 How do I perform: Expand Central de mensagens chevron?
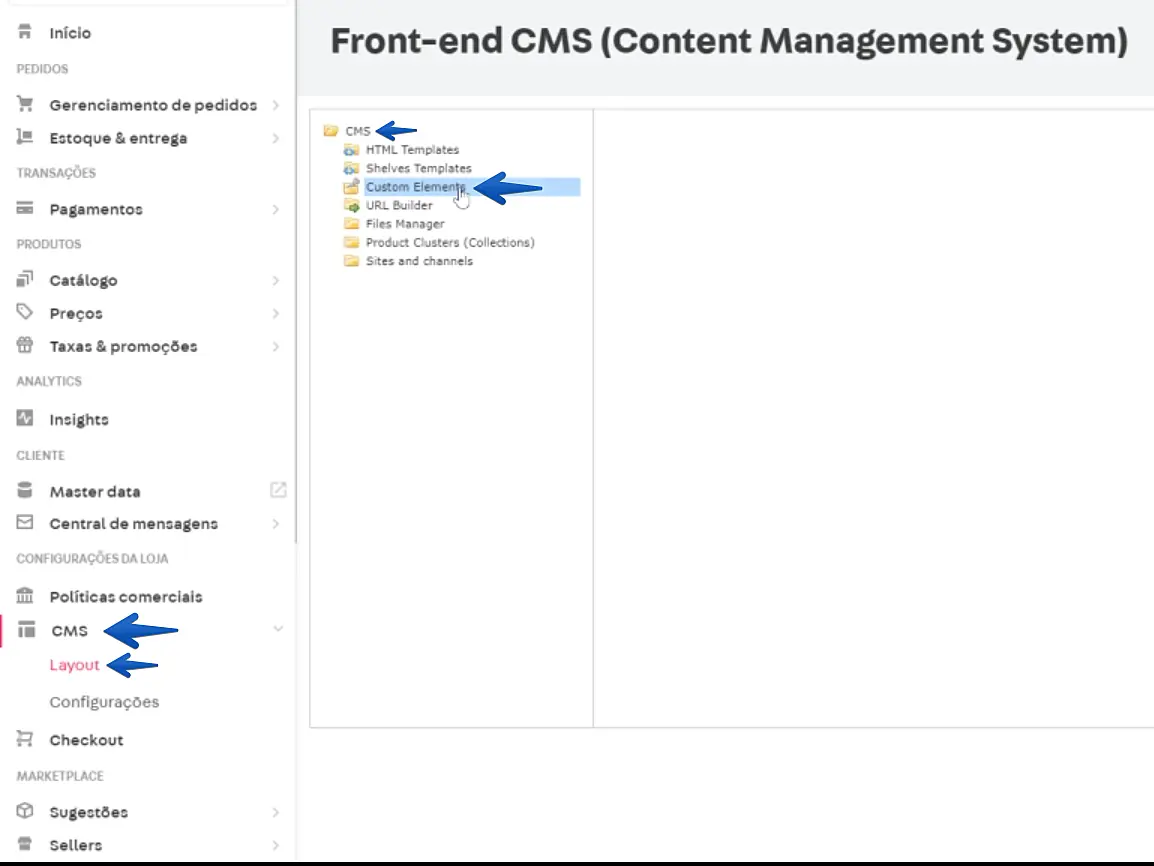pos(275,523)
